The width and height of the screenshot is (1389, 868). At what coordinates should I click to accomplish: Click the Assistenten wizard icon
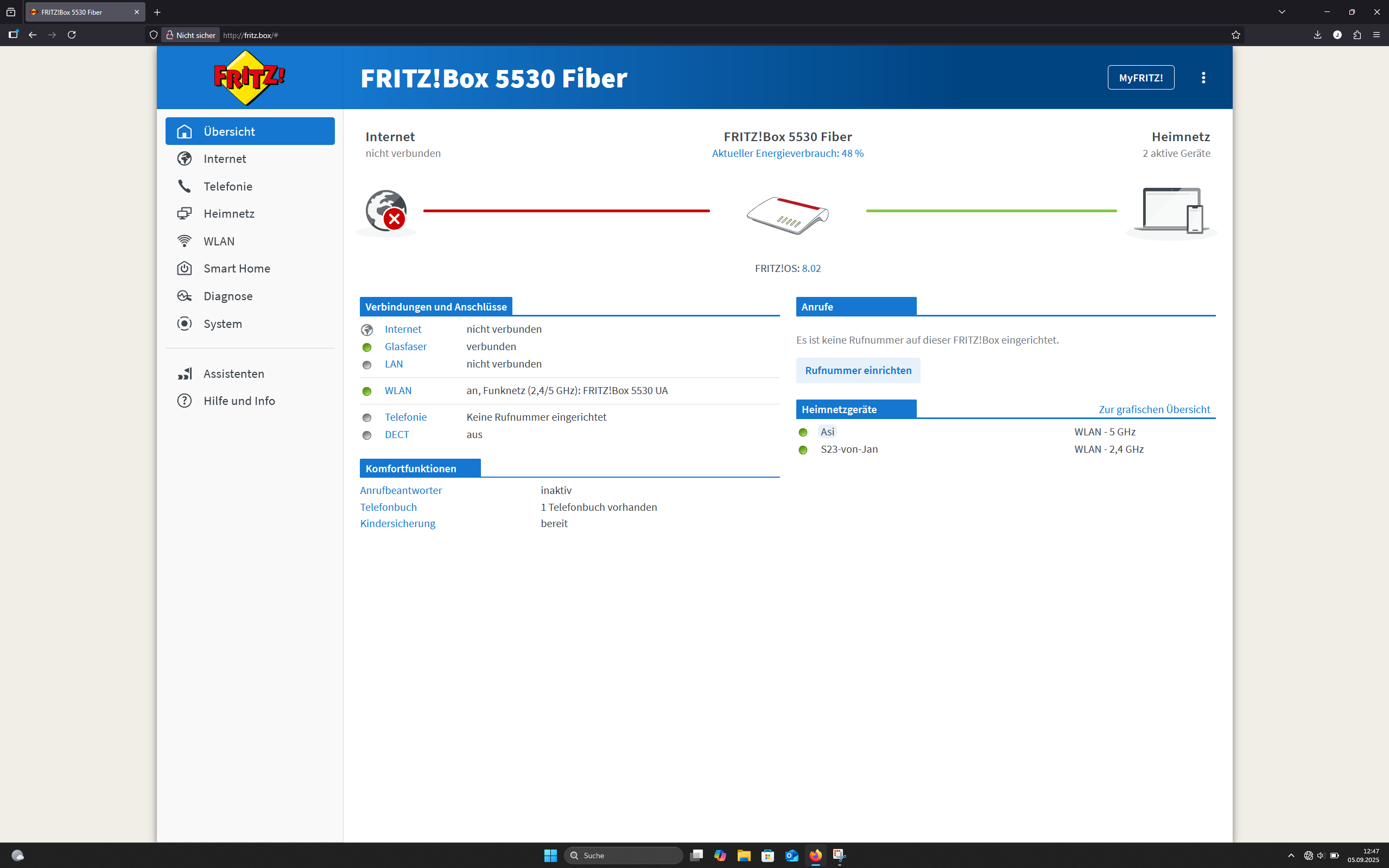tap(184, 373)
